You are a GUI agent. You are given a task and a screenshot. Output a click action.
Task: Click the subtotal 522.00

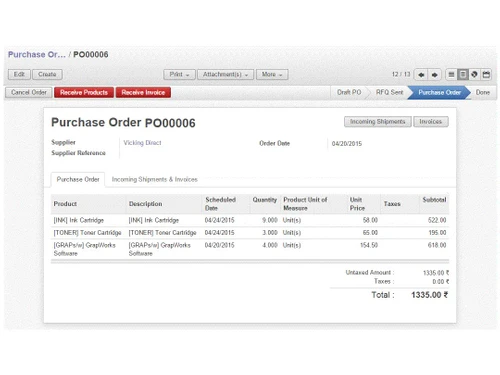[x=437, y=220]
